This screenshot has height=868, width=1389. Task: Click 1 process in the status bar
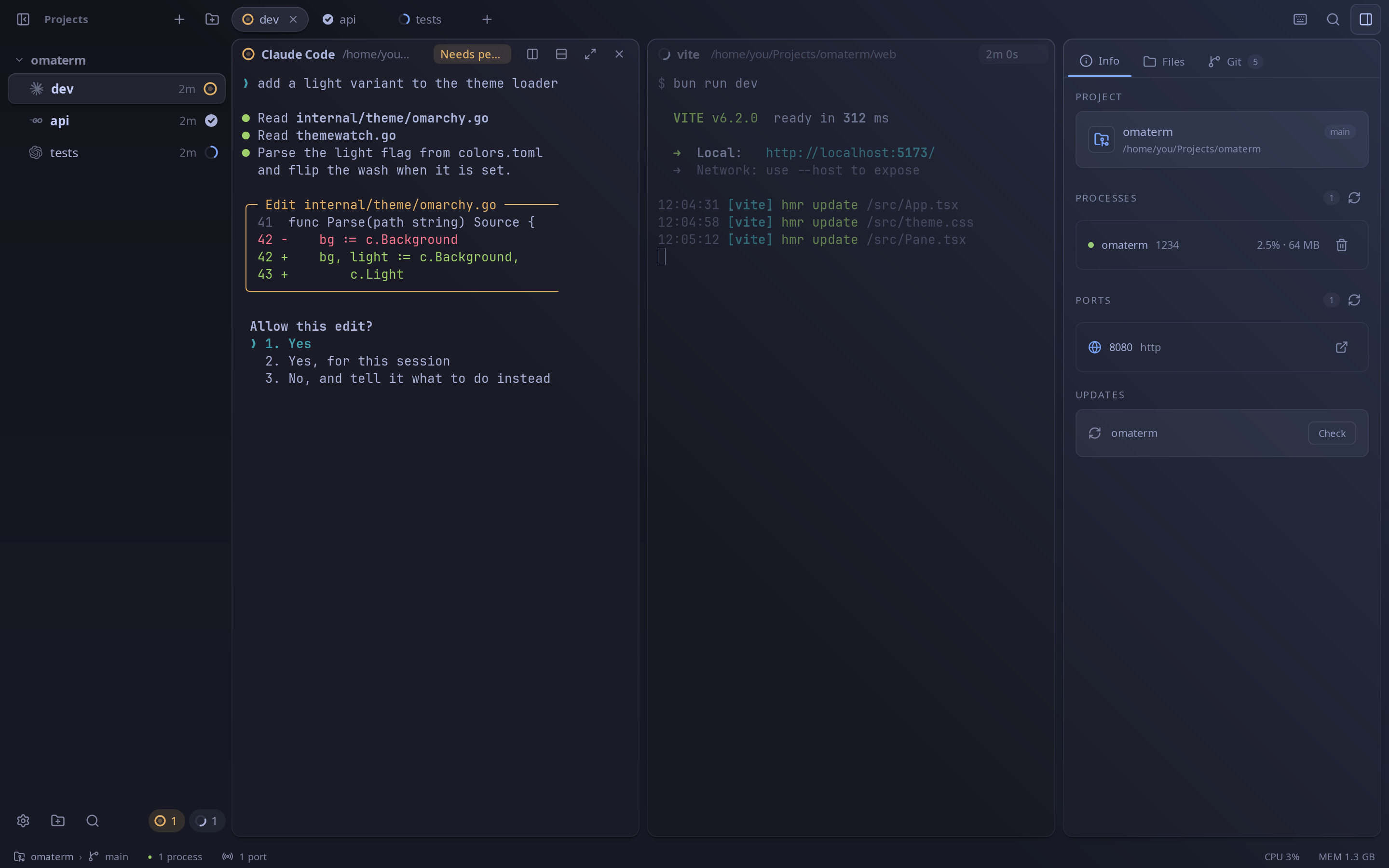pyautogui.click(x=175, y=856)
